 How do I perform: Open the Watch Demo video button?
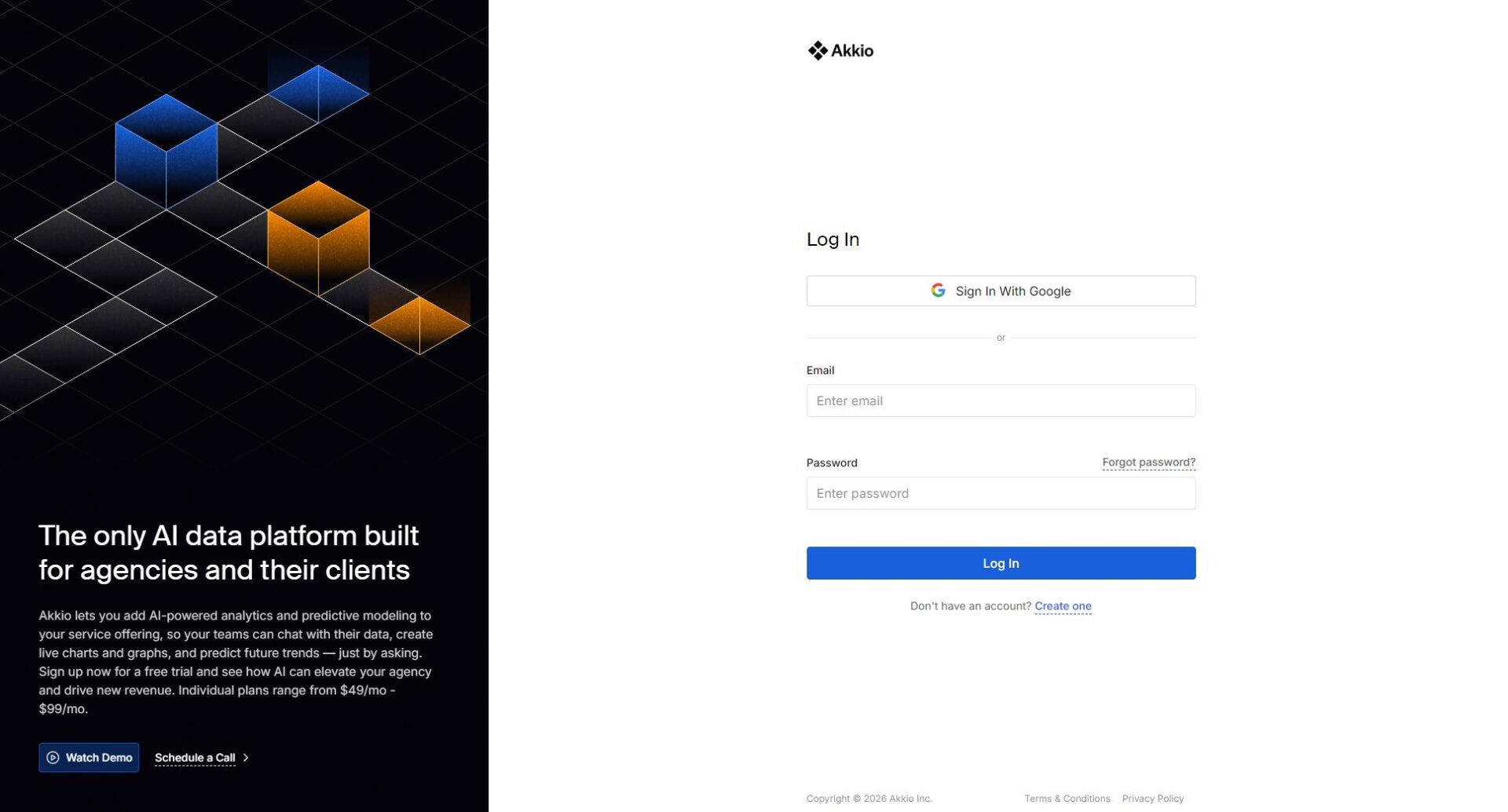89,758
